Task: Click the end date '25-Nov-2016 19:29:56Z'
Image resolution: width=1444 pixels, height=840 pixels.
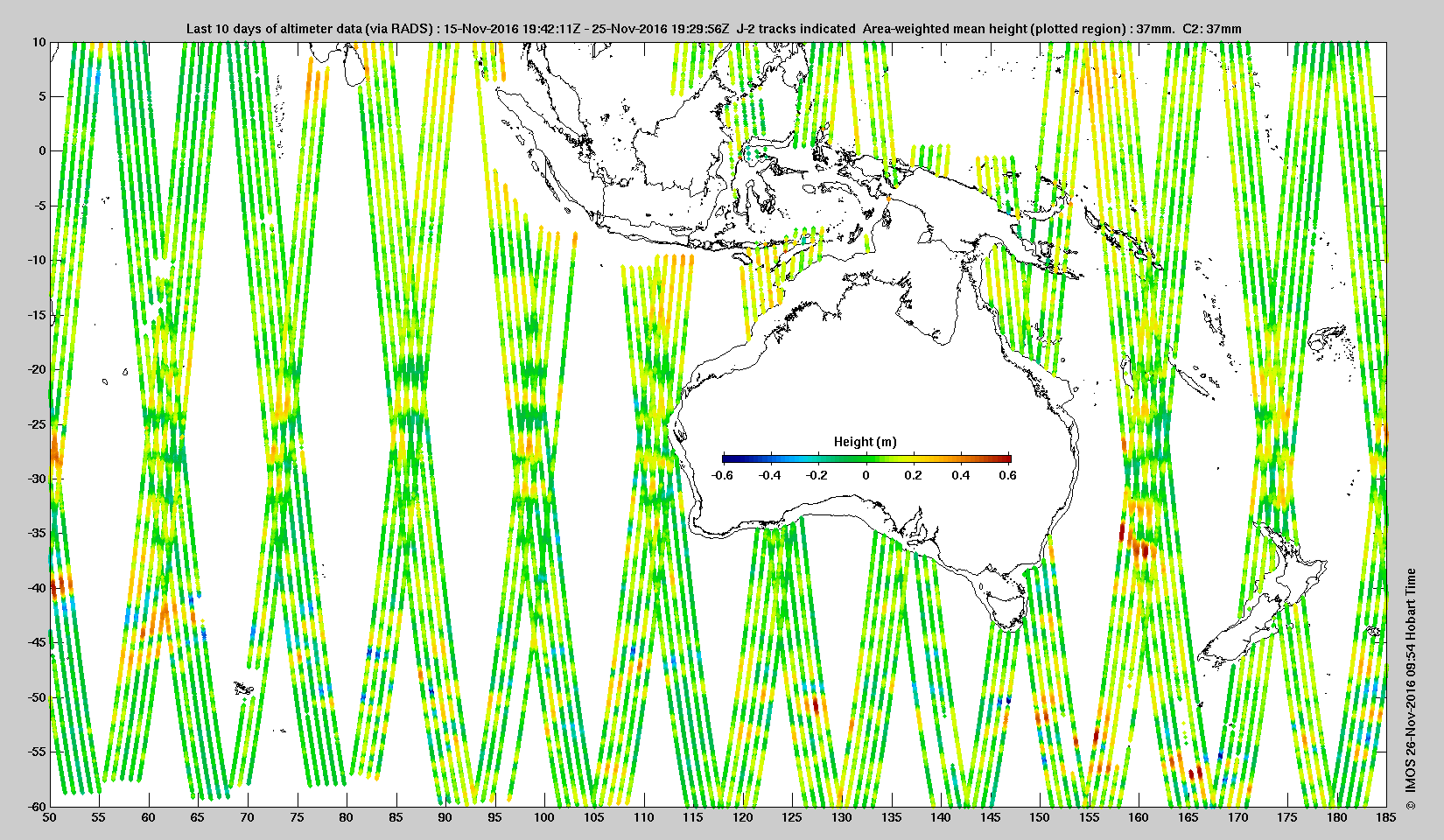Action: pyautogui.click(x=661, y=29)
